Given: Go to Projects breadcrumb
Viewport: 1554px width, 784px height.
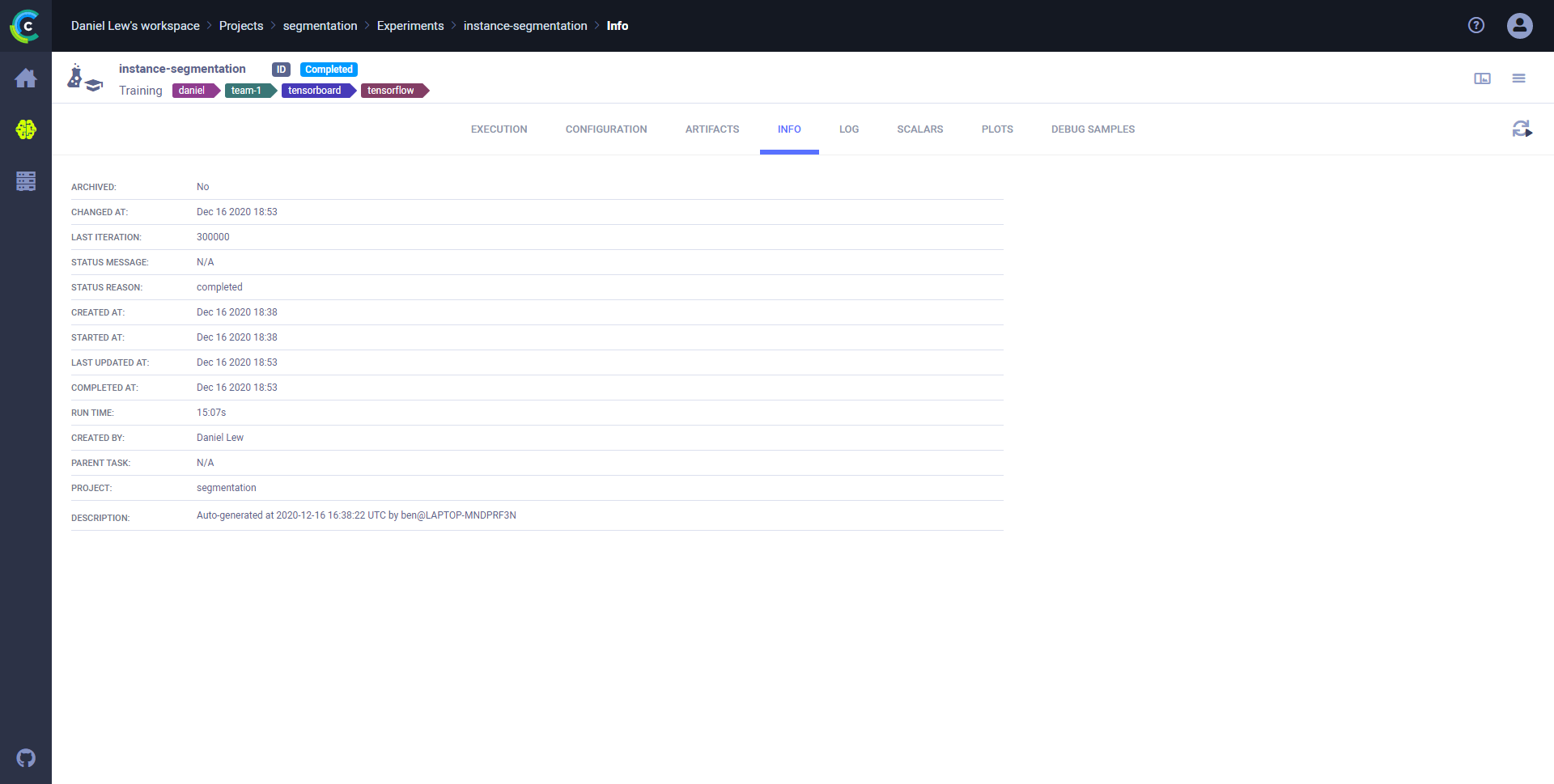Looking at the screenshot, I should 241,26.
